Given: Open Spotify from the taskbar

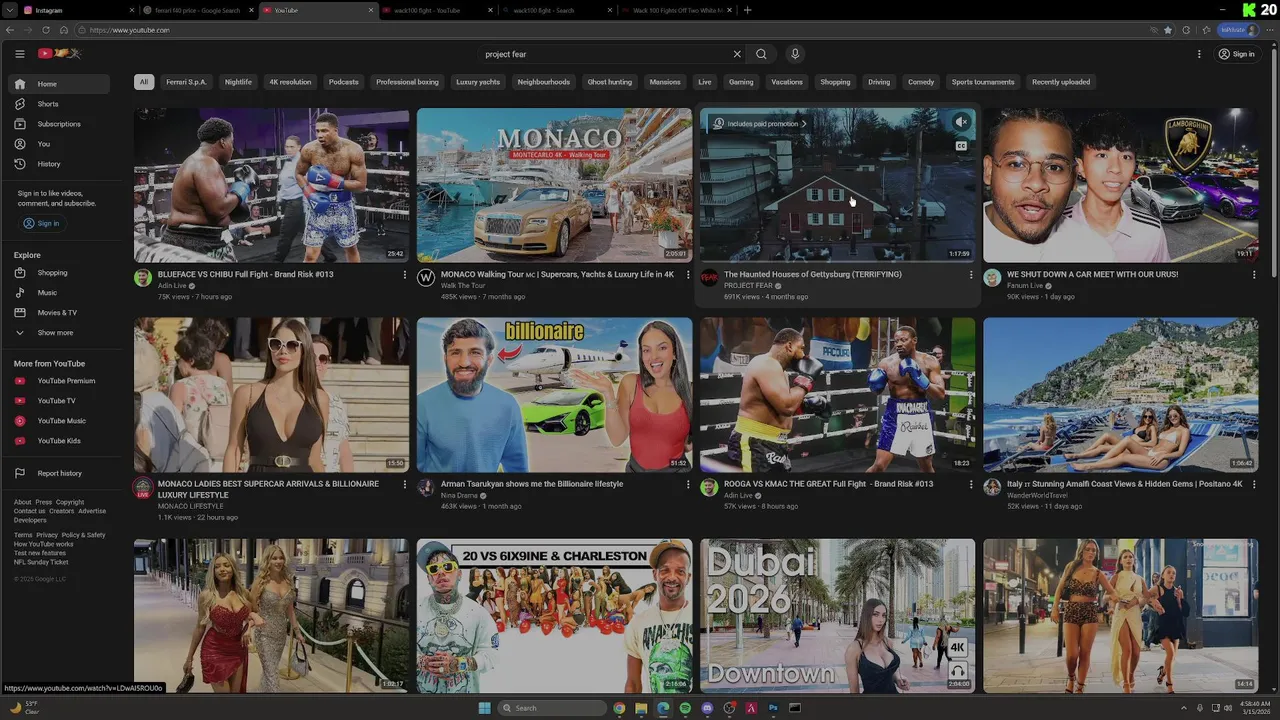Looking at the screenshot, I should (685, 708).
